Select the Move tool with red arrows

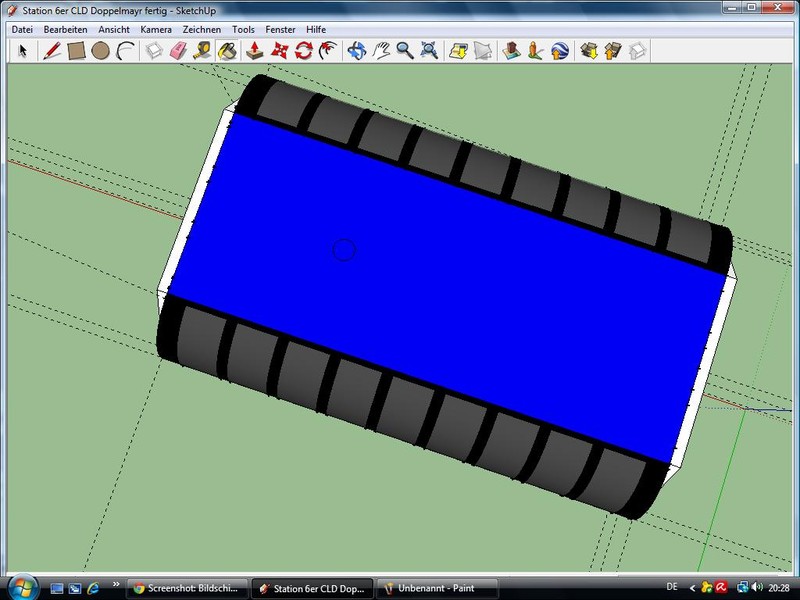[279, 51]
